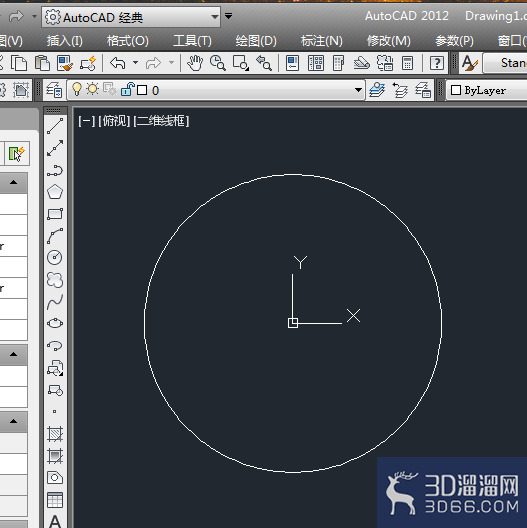
Task: Select the Polygon tool
Action: click(55, 192)
